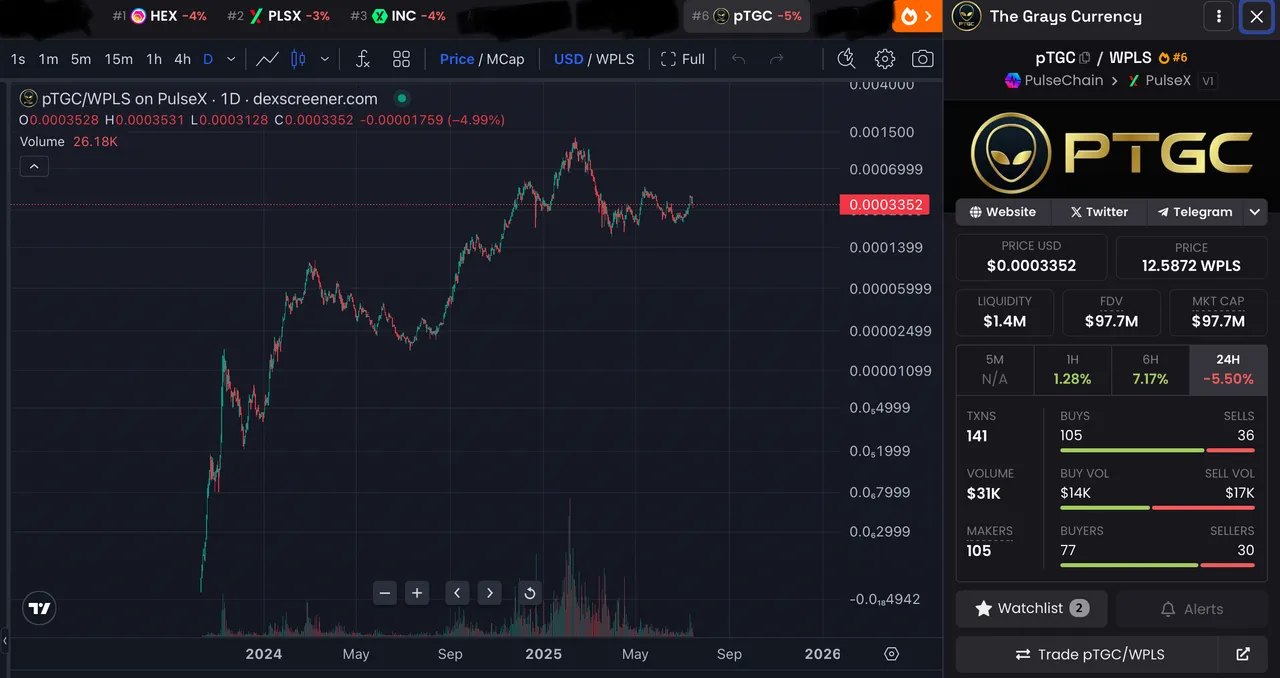Redo the chart action

tap(777, 59)
